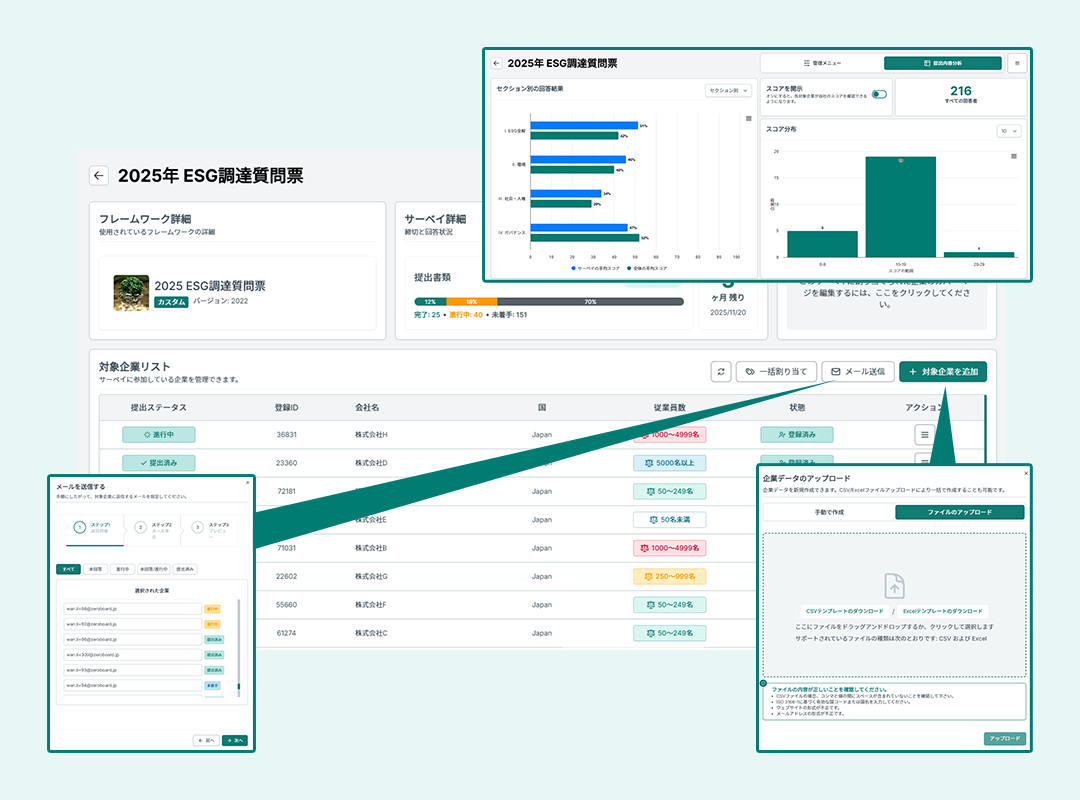Screen dimensions: 1080x800
Task: Open action menu for 株式会社H row
Action: [x=924, y=435]
